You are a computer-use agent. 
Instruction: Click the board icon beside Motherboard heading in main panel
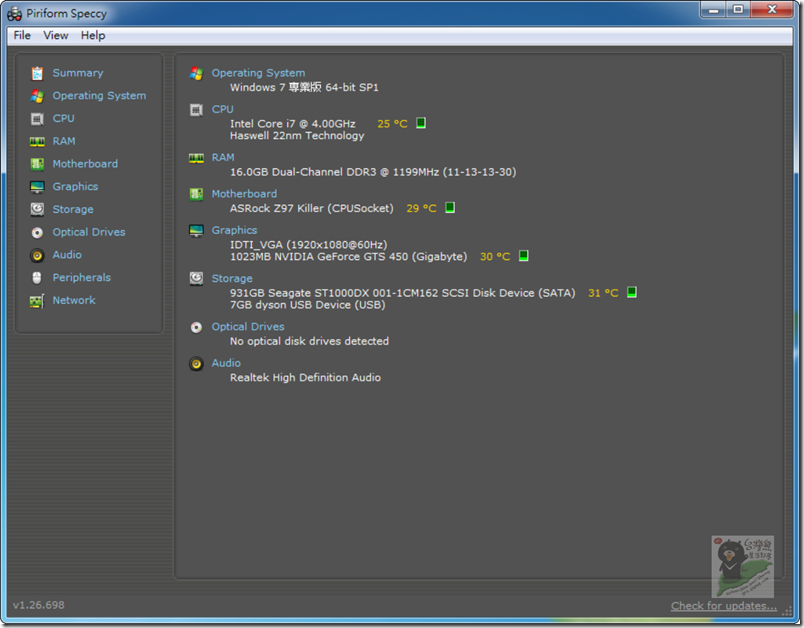tap(196, 194)
